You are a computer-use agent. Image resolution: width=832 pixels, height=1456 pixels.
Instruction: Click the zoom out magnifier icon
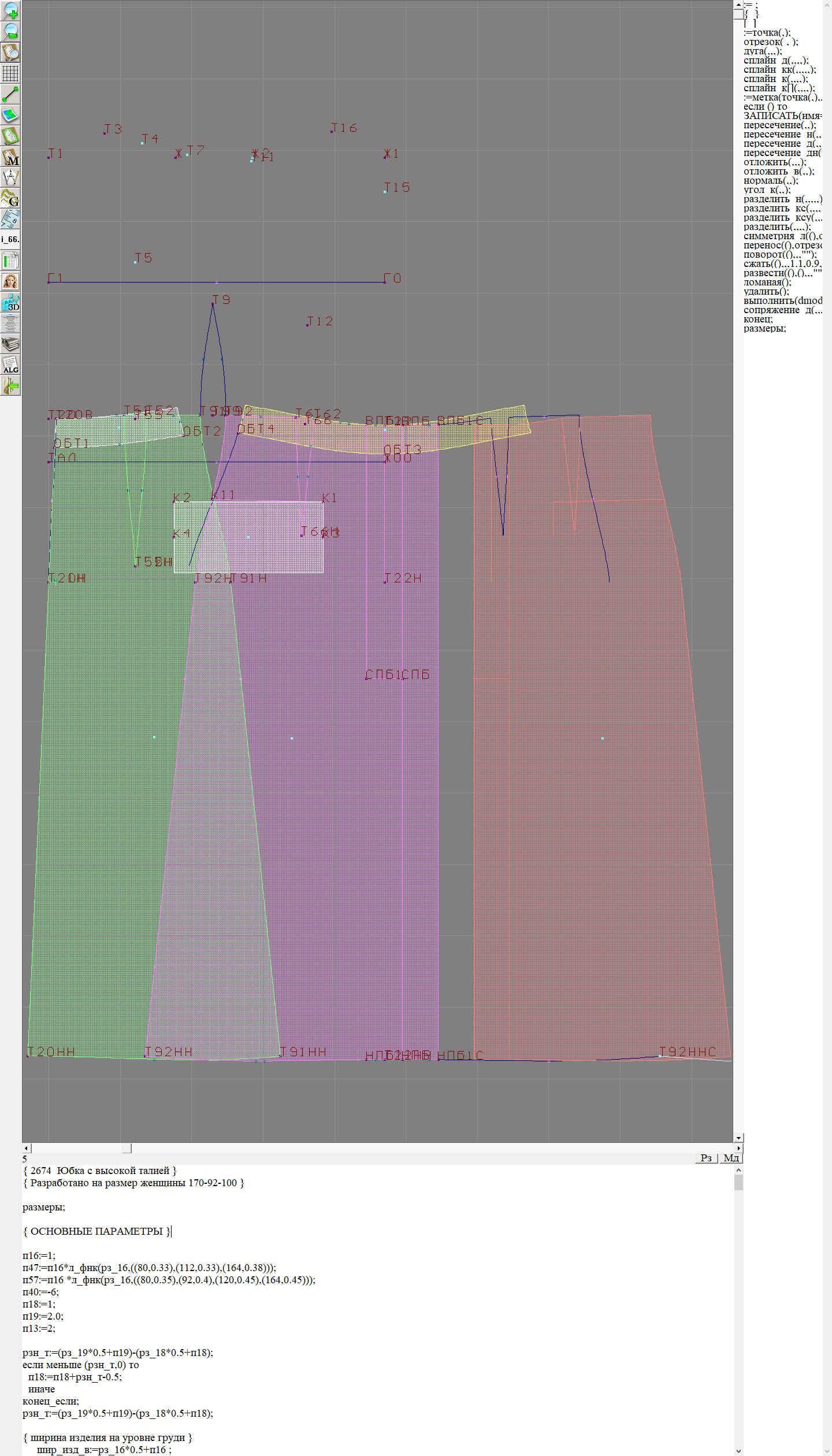10,31
